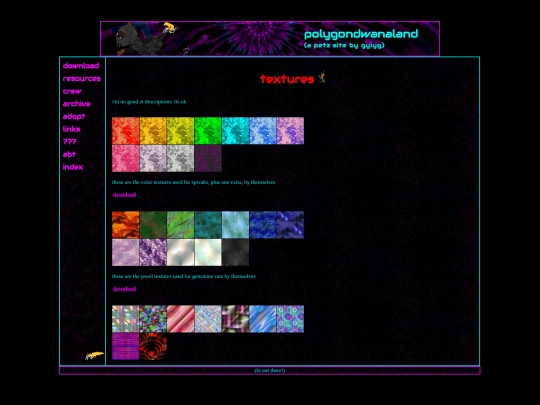Click the small critter beside textures heading
The image size is (540, 405).
tap(322, 77)
